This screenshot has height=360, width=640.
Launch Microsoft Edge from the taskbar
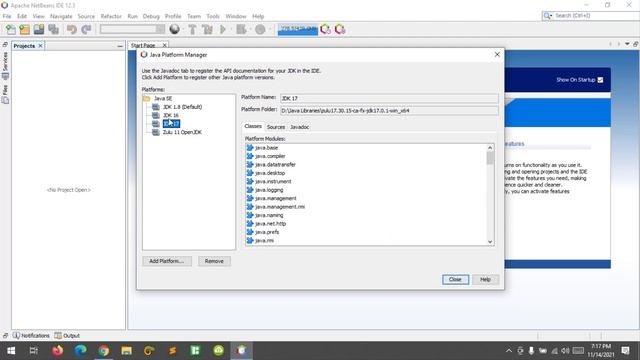(x=80, y=351)
